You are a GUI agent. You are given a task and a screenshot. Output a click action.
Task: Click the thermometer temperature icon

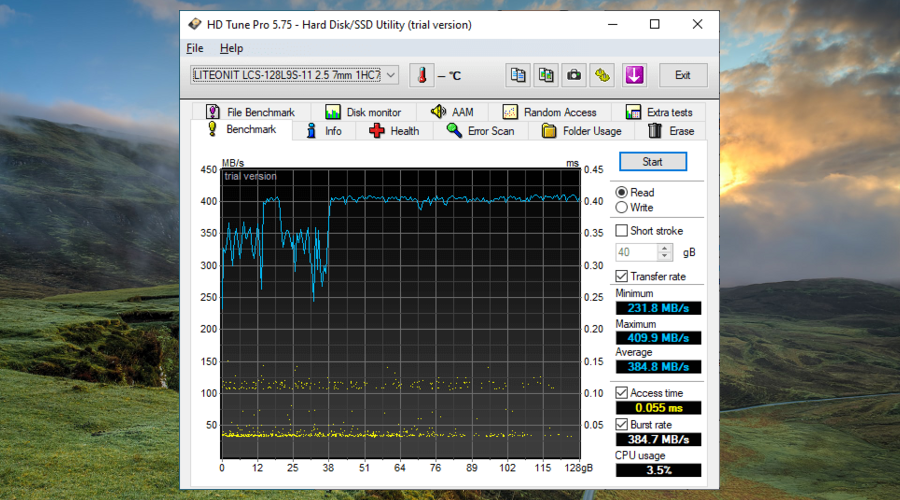pyautogui.click(x=422, y=75)
